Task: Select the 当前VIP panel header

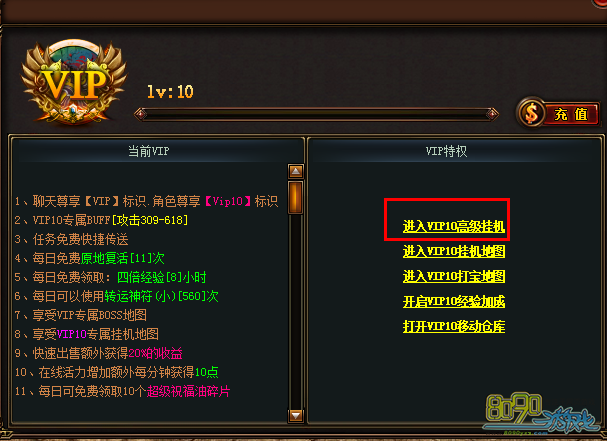Action: pos(149,151)
